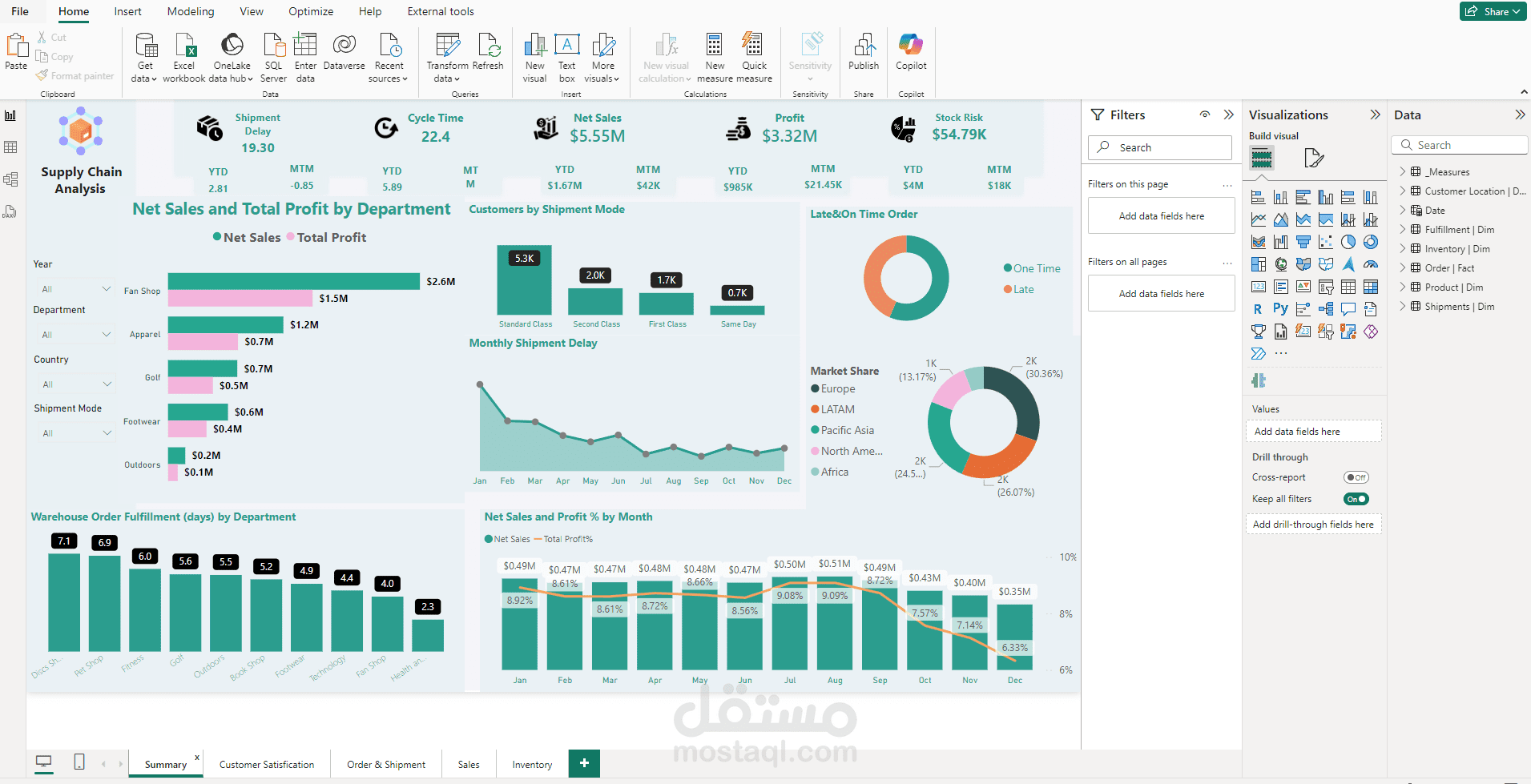The width and height of the screenshot is (1531, 784).
Task: Open the Get data menu
Action: click(x=145, y=58)
